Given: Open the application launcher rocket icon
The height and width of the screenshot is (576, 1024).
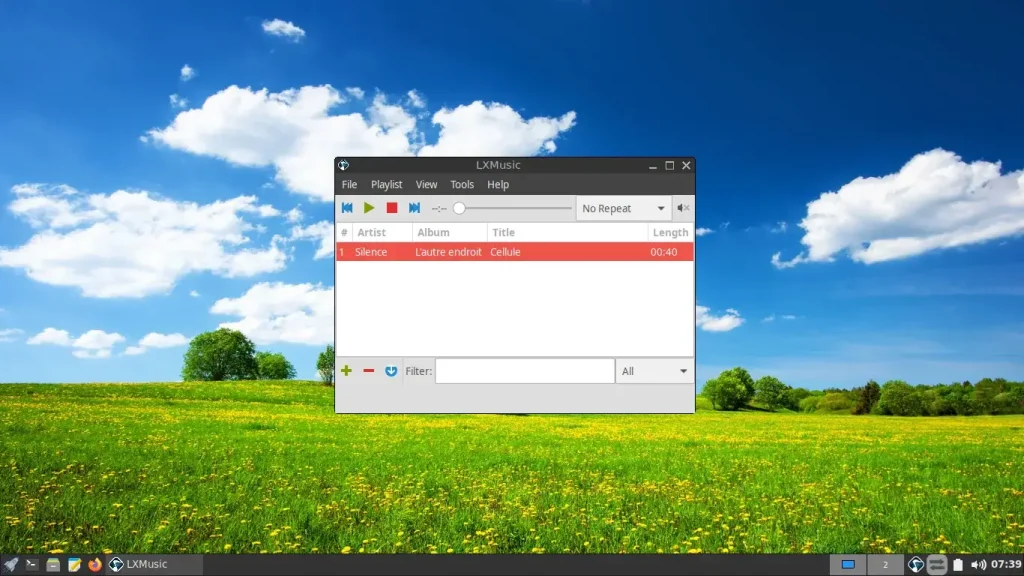Looking at the screenshot, I should tap(10, 564).
